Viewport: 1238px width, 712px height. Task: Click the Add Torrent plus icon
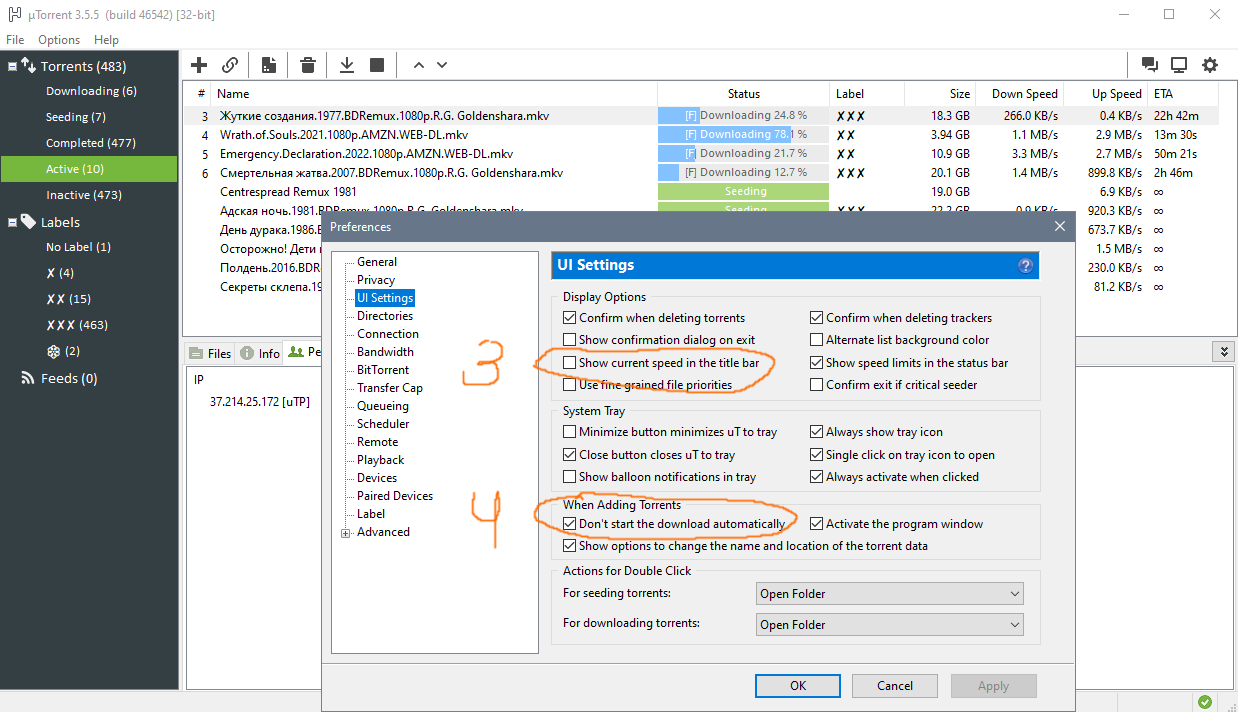click(x=199, y=65)
